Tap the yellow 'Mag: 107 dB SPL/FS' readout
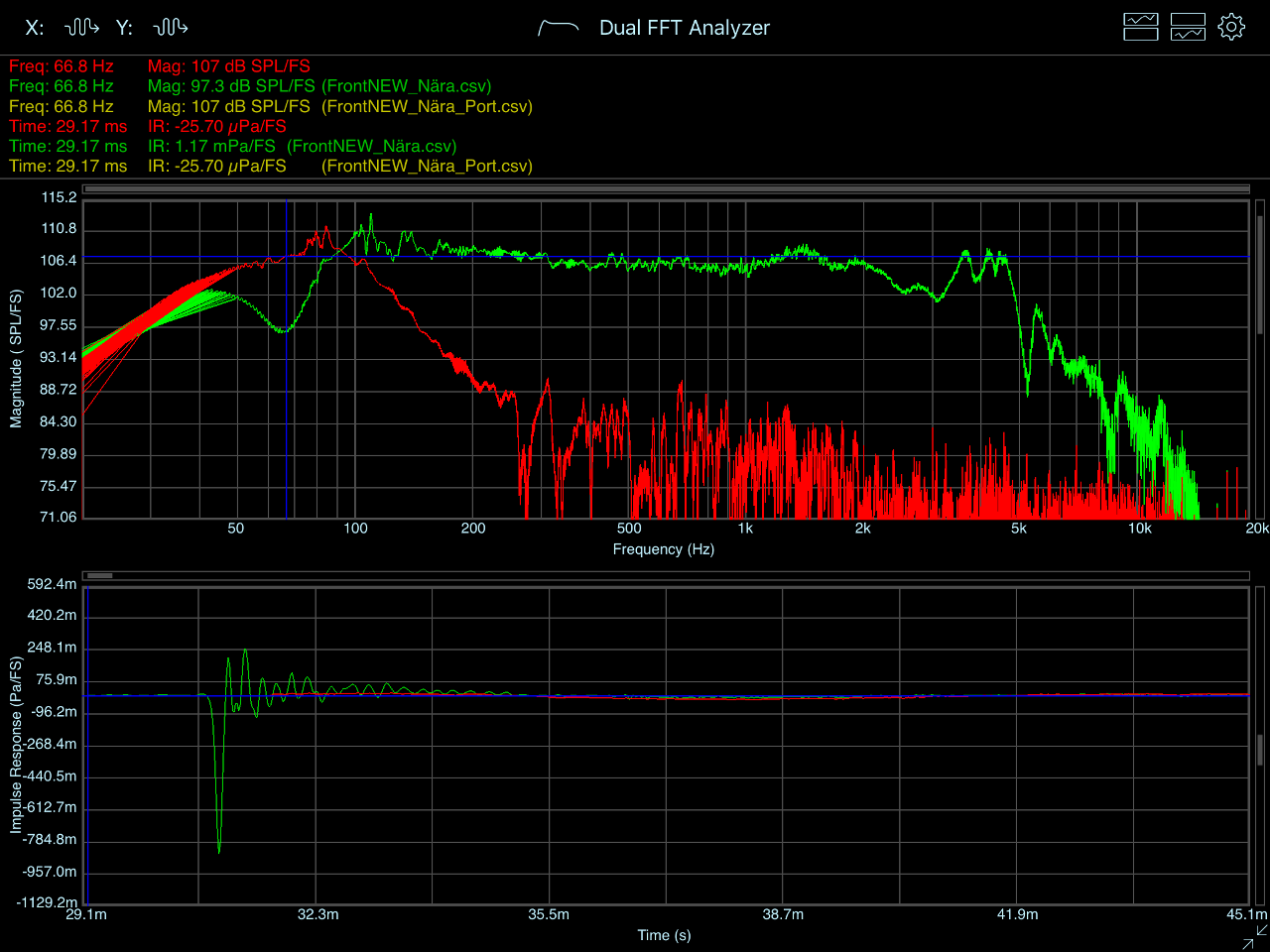The width and height of the screenshot is (1270, 952). point(229,106)
